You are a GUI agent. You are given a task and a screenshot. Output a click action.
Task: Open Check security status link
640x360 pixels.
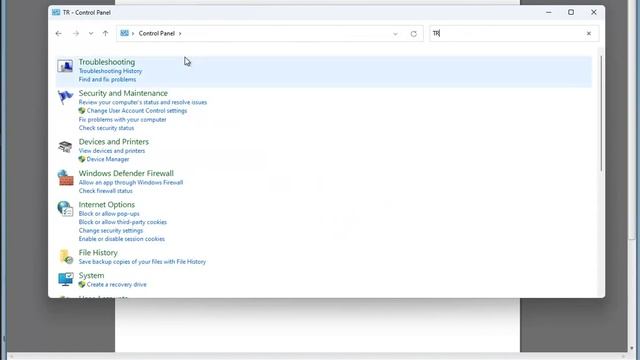(106, 128)
